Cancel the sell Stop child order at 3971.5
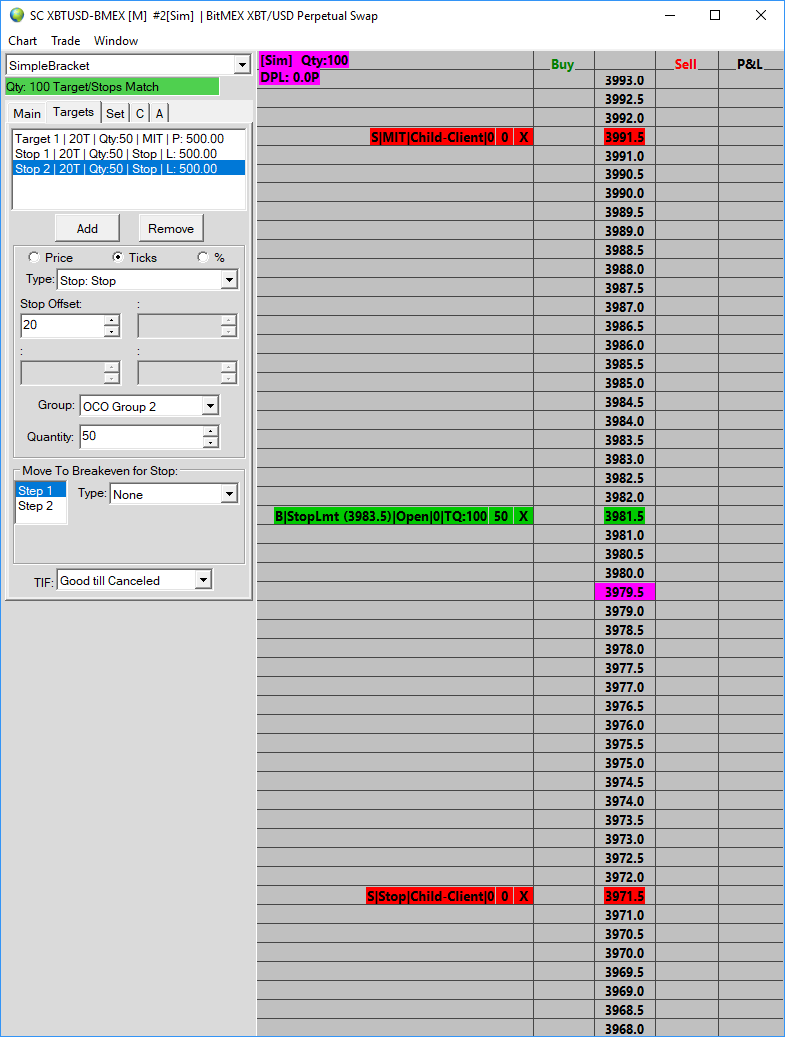The image size is (785, 1037). (524, 896)
